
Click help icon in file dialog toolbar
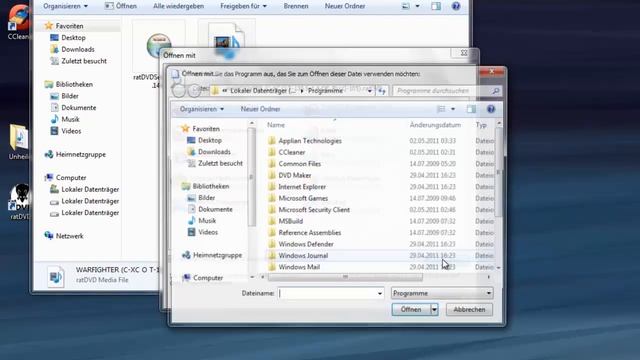[x=491, y=109]
